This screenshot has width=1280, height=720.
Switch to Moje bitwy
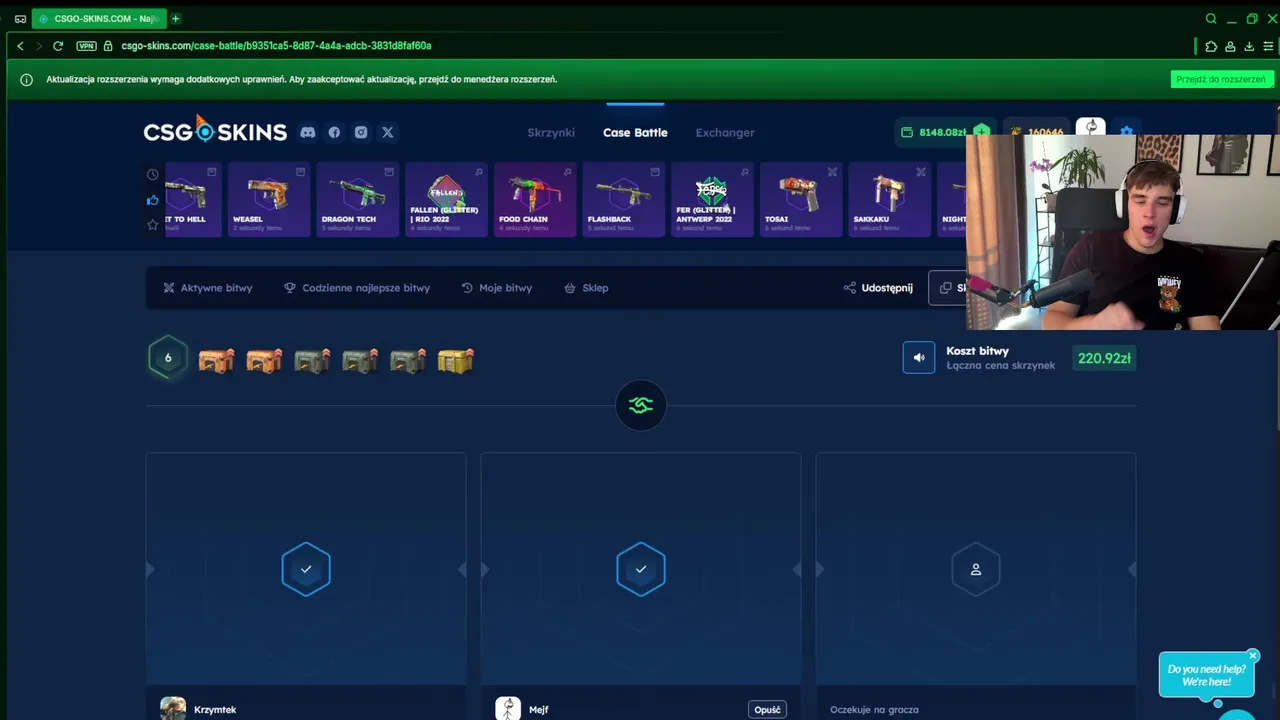497,288
